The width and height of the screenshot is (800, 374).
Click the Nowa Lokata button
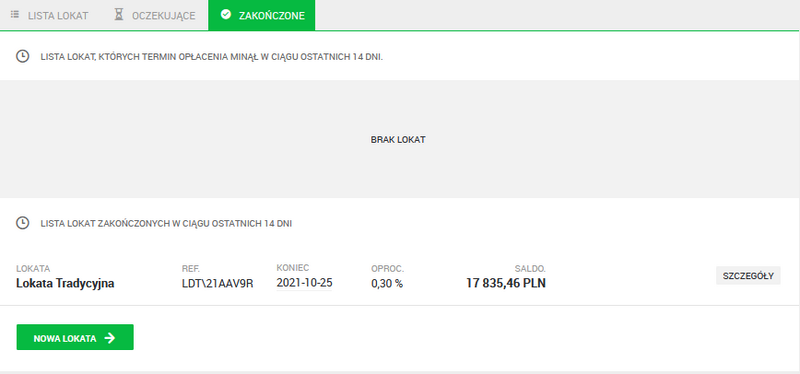coord(75,337)
